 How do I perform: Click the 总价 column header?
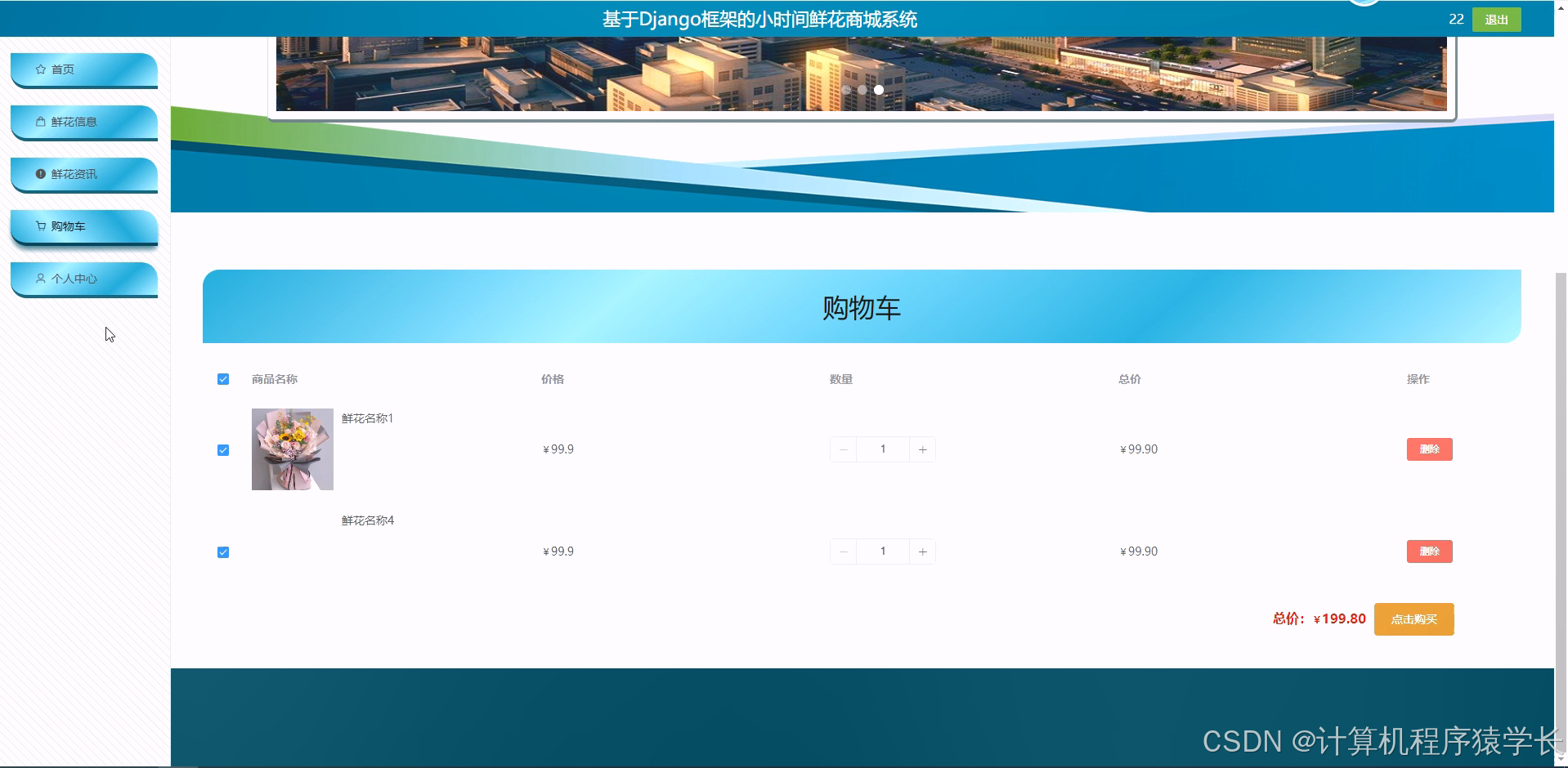tap(1130, 379)
